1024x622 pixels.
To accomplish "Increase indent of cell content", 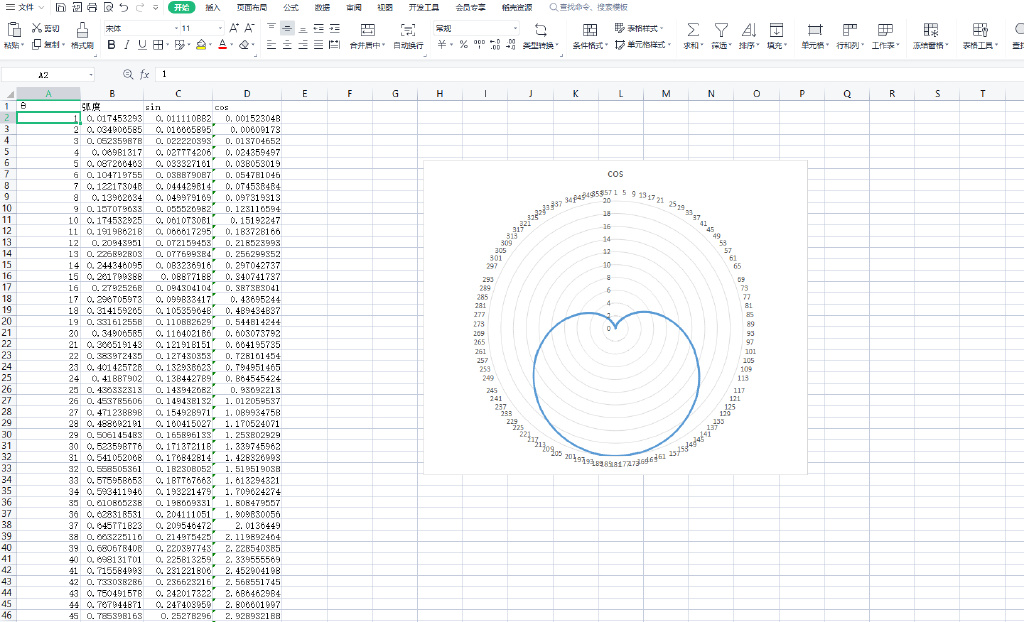I will [x=334, y=28].
